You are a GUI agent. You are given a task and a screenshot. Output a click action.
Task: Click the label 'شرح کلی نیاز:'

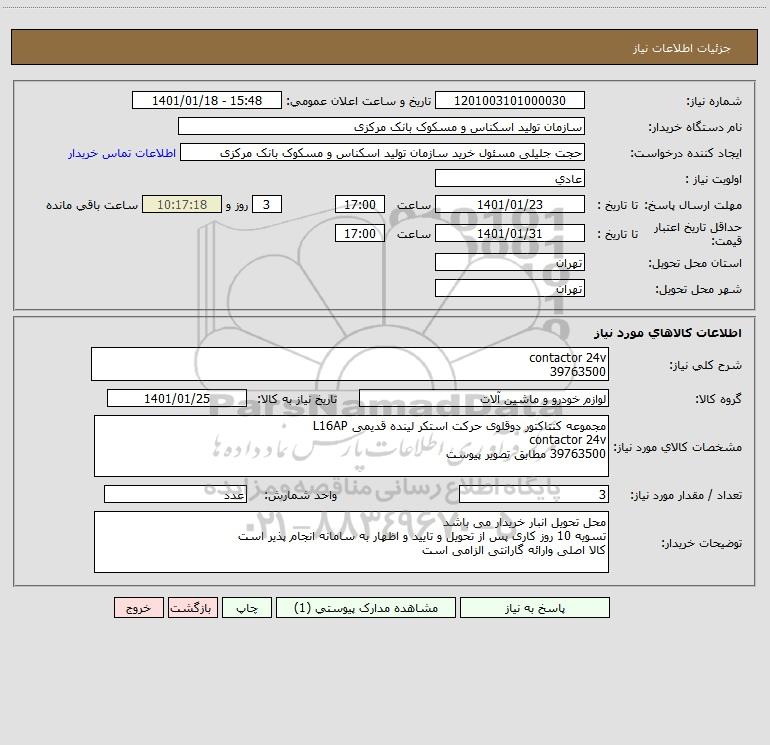pos(706,365)
